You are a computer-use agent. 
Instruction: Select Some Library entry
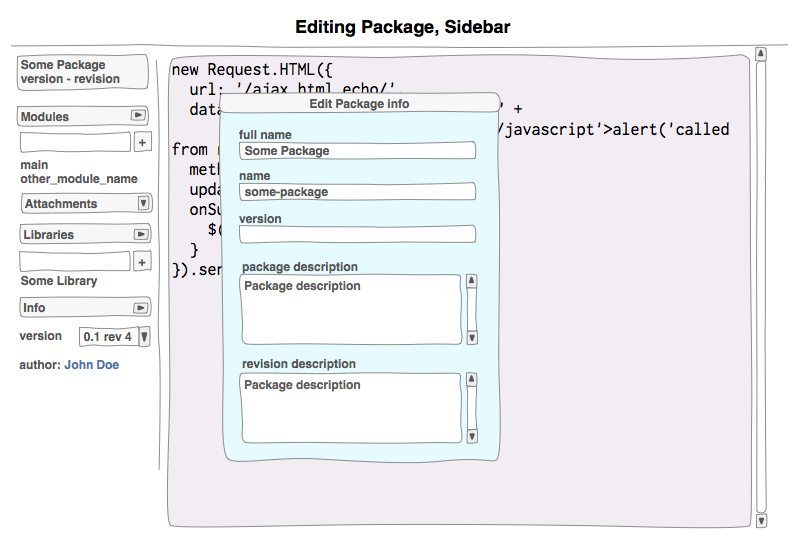click(x=59, y=281)
